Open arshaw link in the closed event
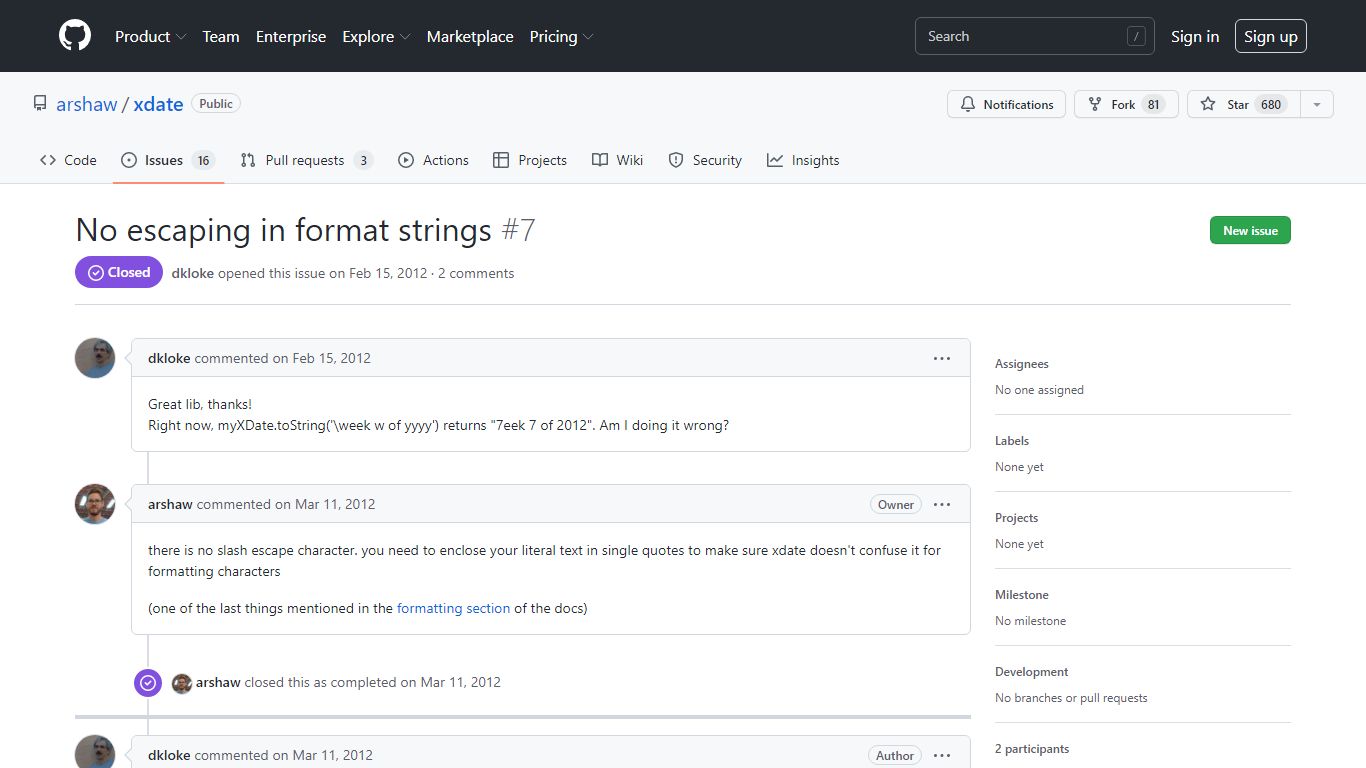1366x768 pixels. [x=218, y=682]
